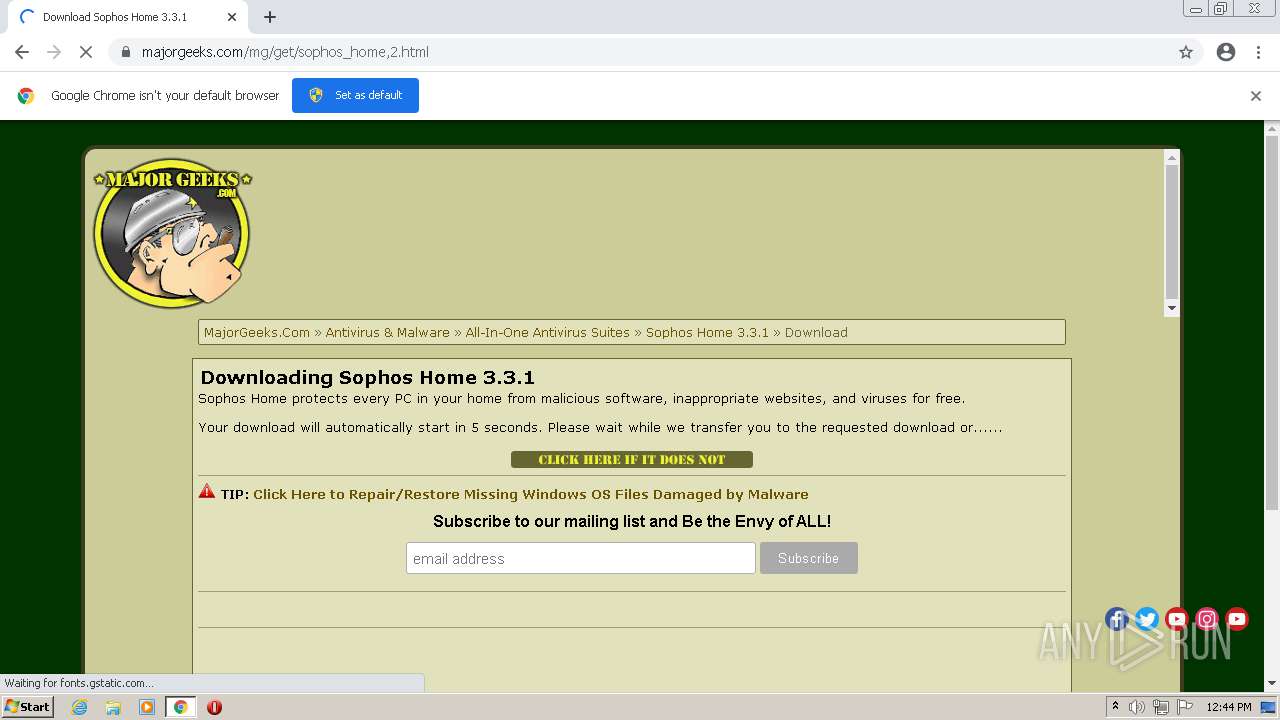Set Chrome as default browser
The width and height of the screenshot is (1280, 720).
point(355,95)
